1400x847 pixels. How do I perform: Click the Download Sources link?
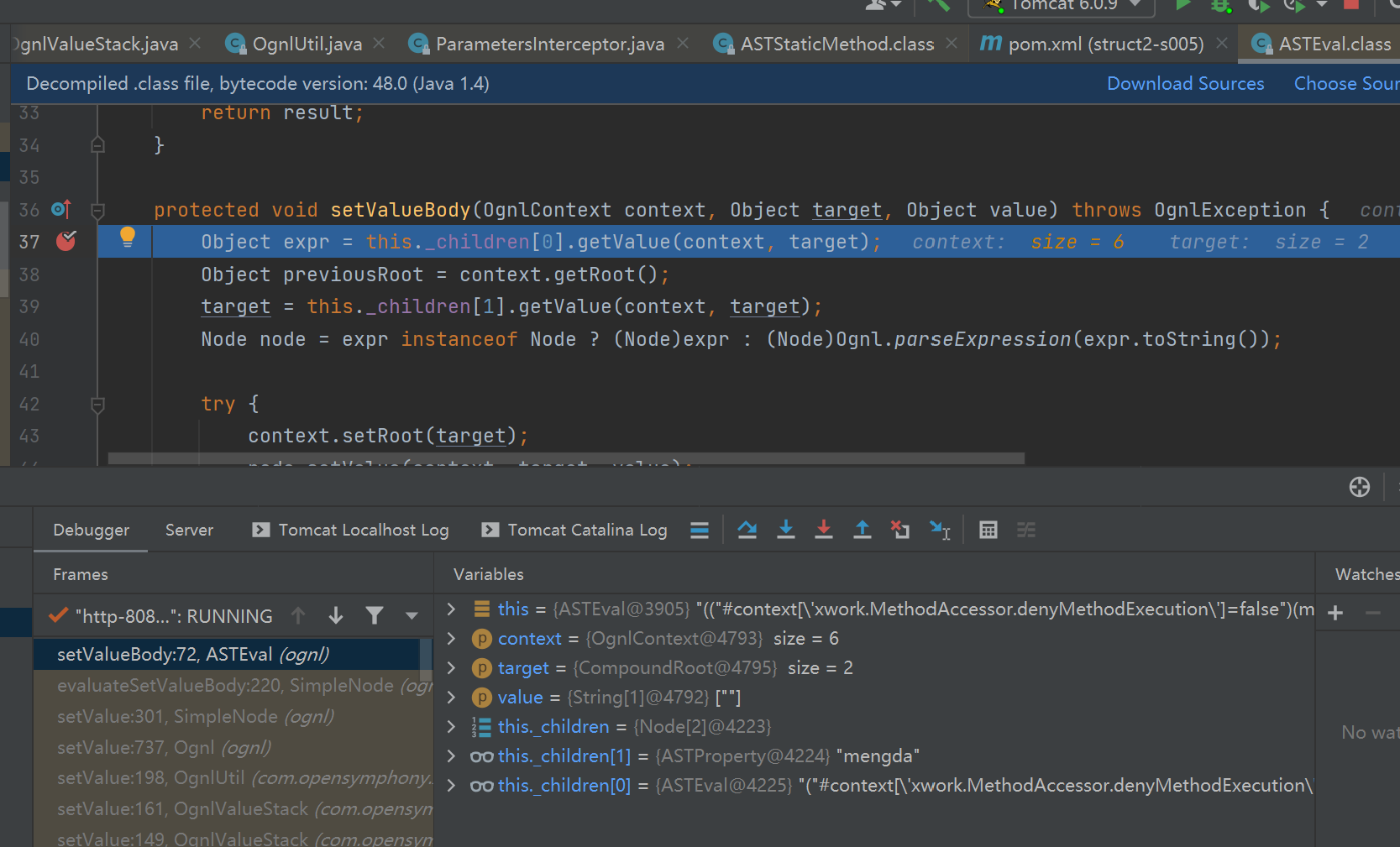(x=1185, y=83)
